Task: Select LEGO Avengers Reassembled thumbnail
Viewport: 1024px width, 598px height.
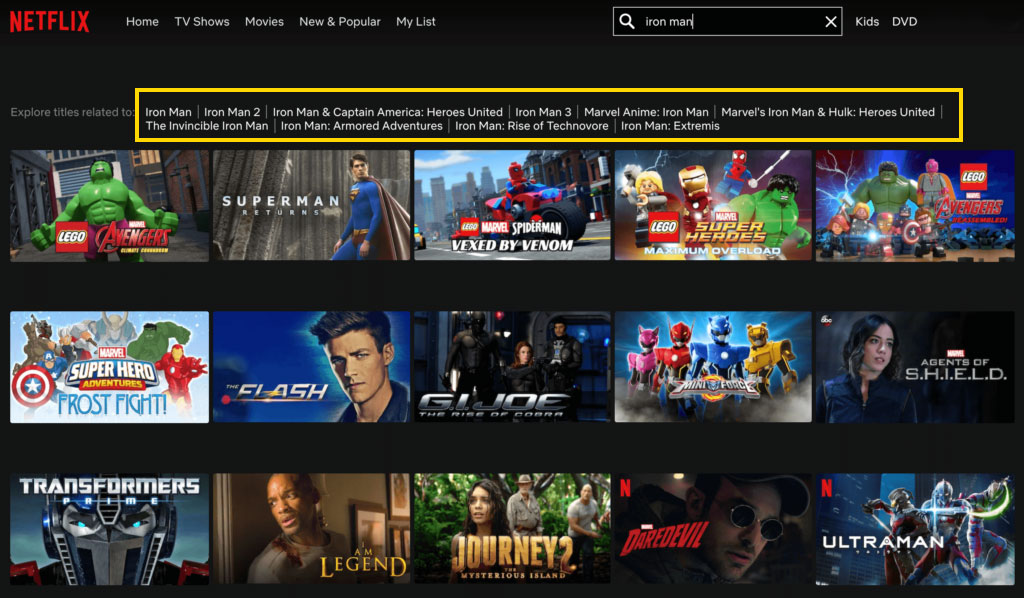Action: click(x=915, y=206)
